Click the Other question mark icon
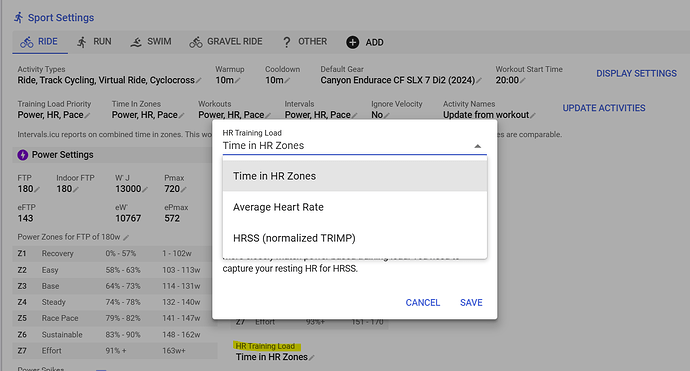The width and height of the screenshot is (690, 371). pos(286,42)
